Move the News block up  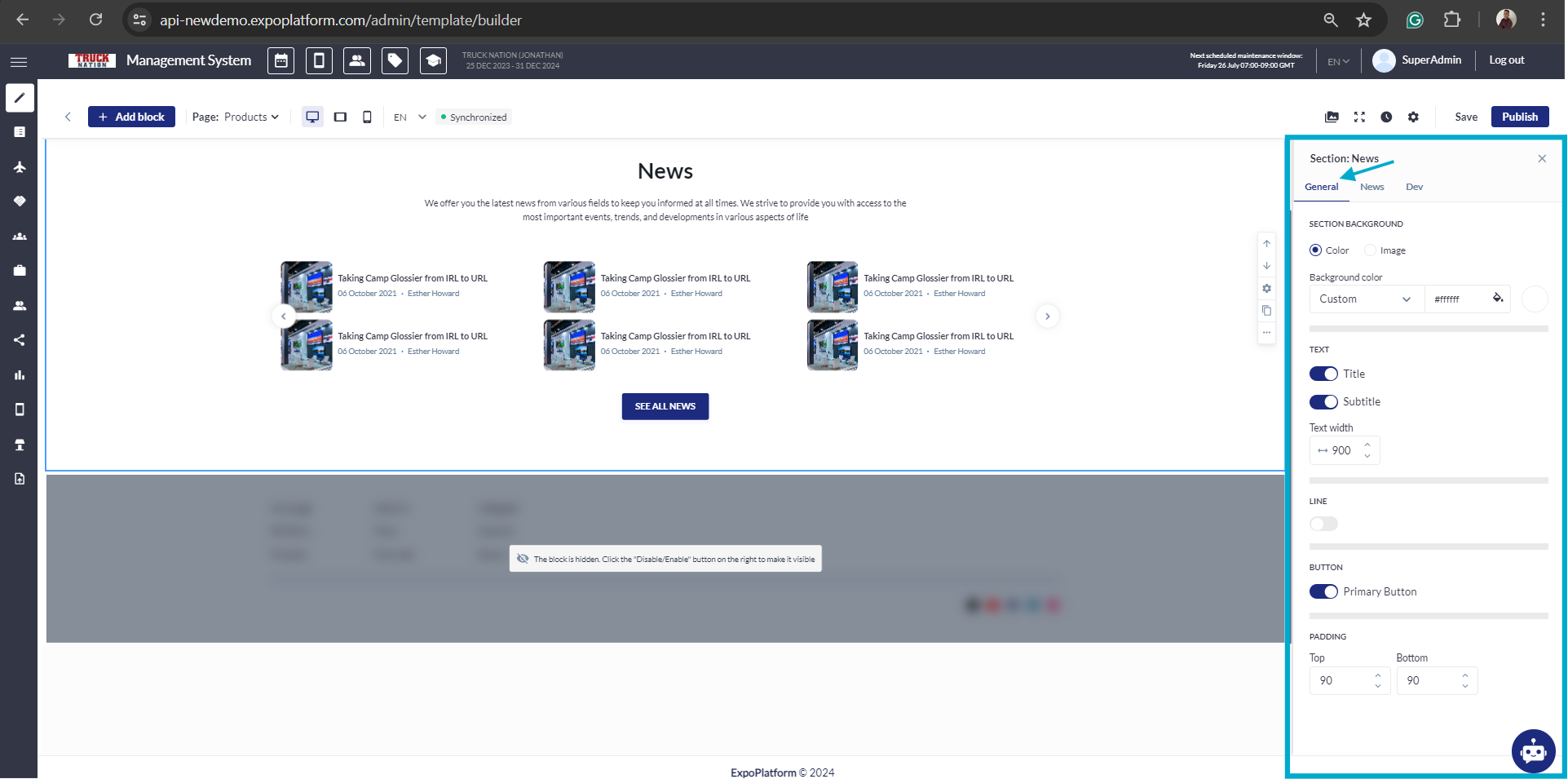[x=1266, y=244]
